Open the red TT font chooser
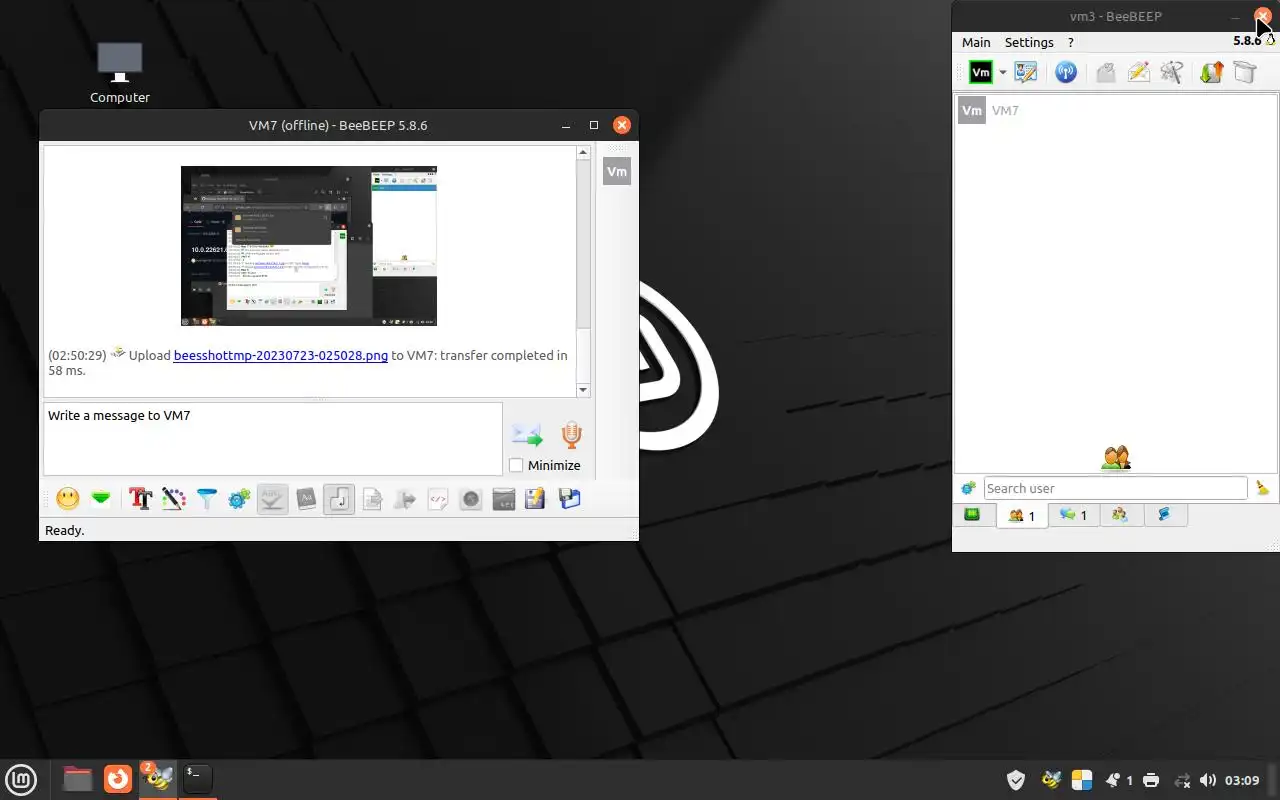 click(140, 499)
